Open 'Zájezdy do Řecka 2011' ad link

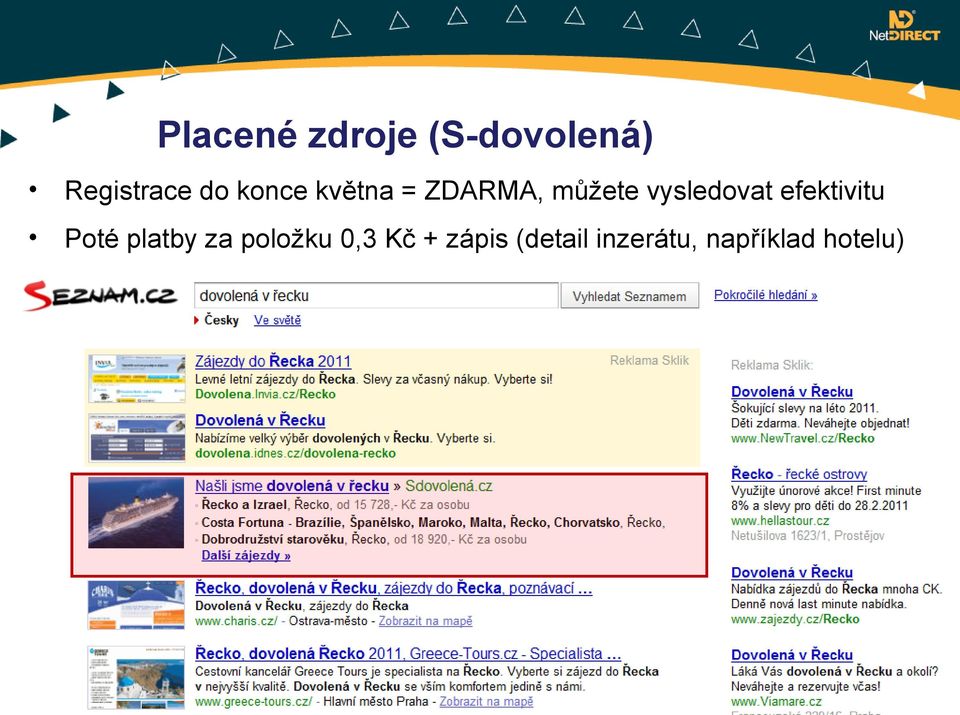[x=273, y=361]
